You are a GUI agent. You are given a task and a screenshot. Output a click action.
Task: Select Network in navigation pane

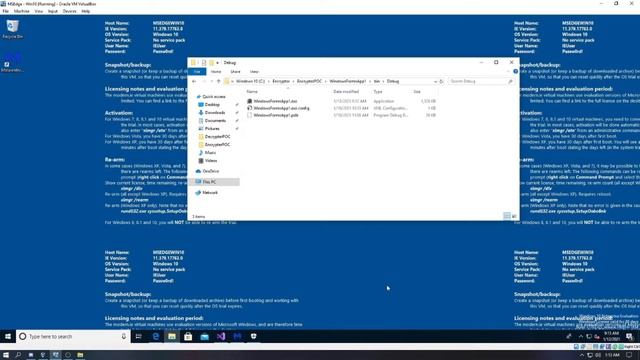click(x=210, y=193)
